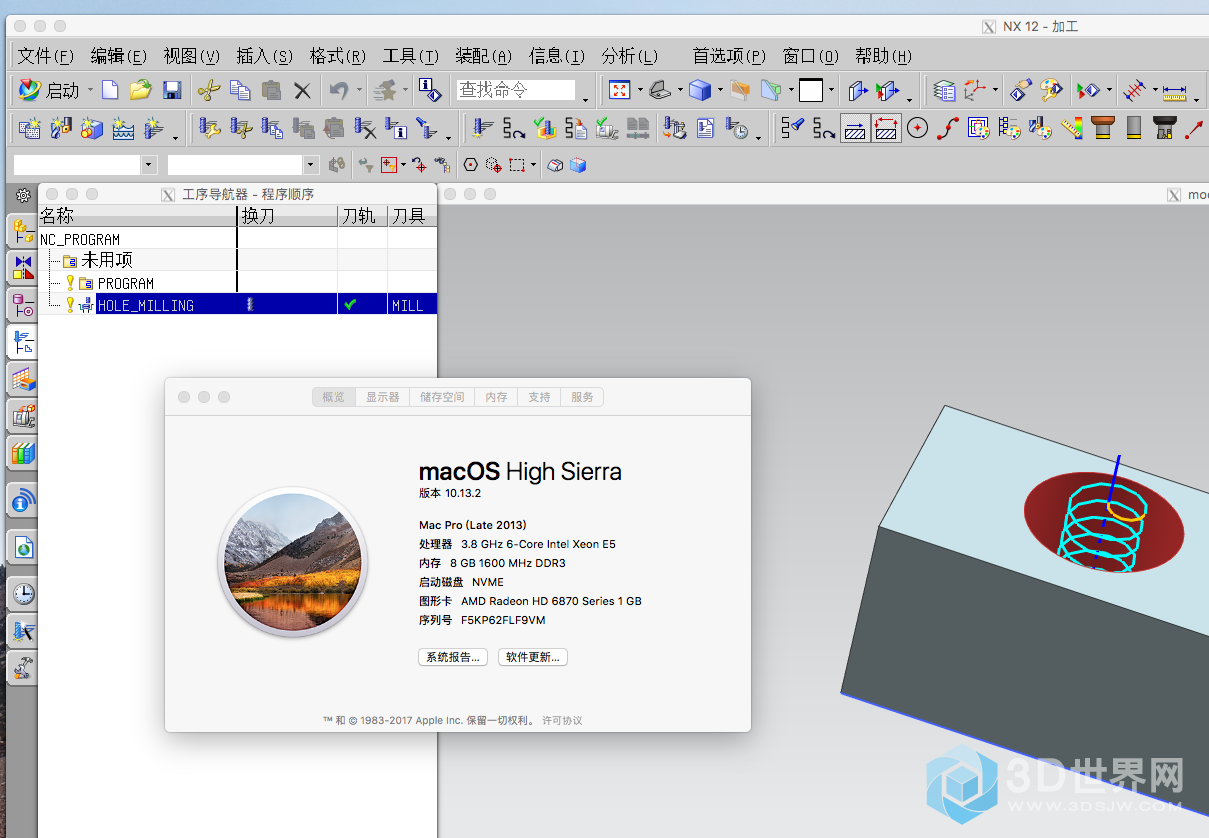Screen dimensions: 1209x838
Task: Click the Create Geometry icon
Action: click(x=92, y=128)
